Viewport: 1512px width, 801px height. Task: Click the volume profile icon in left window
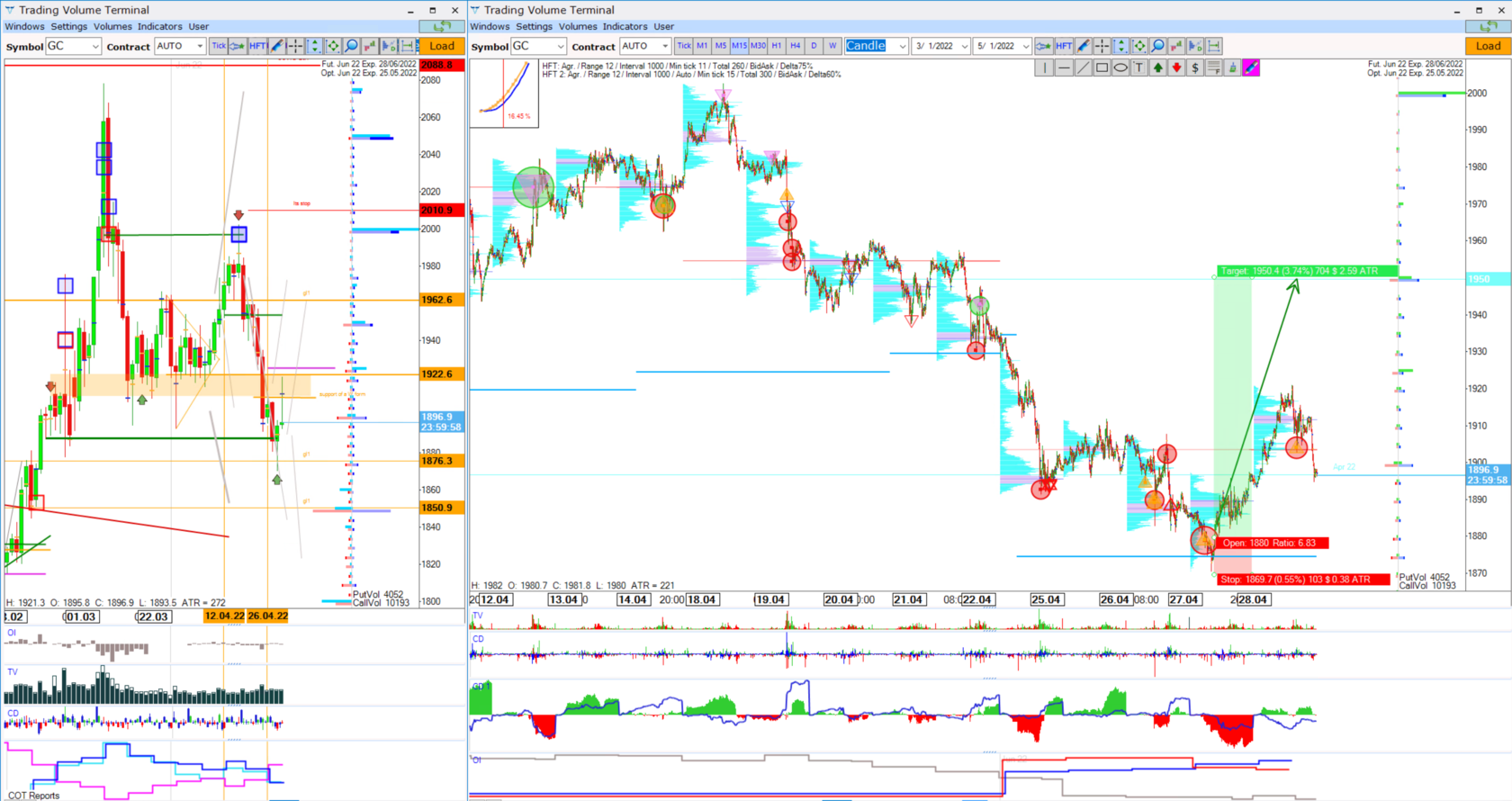click(370, 46)
